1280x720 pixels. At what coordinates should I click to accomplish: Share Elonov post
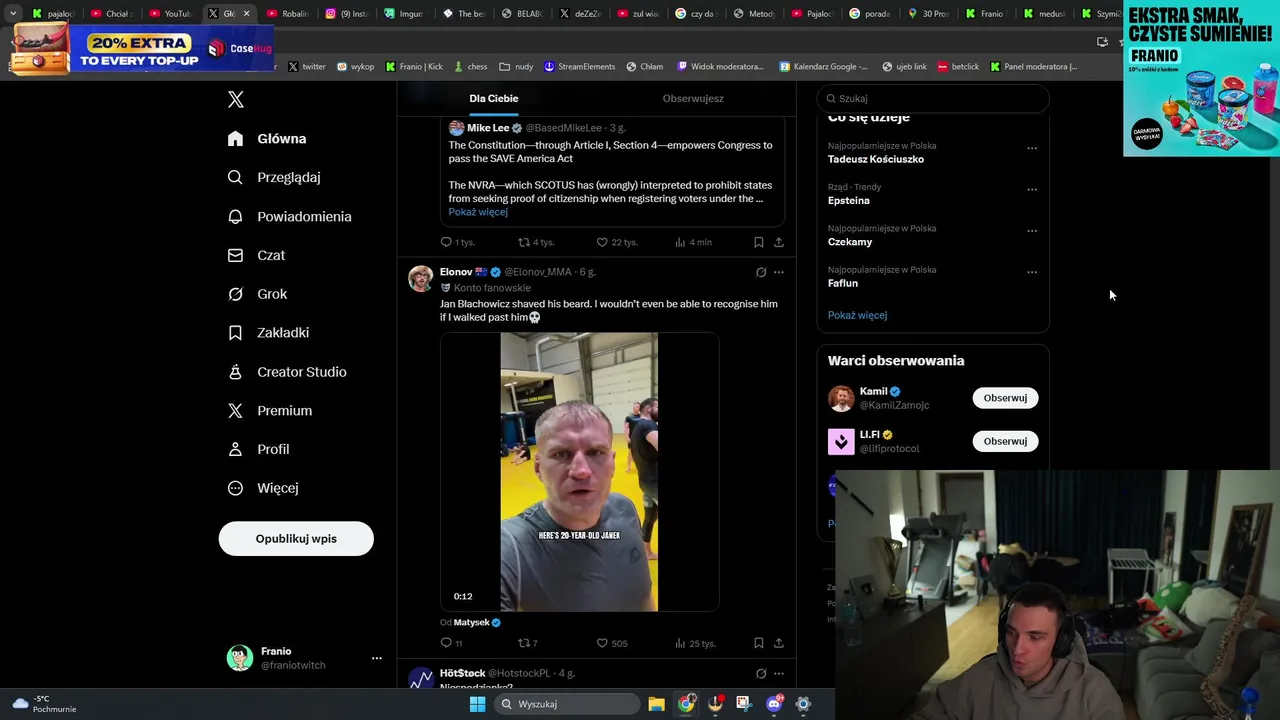[x=779, y=643]
